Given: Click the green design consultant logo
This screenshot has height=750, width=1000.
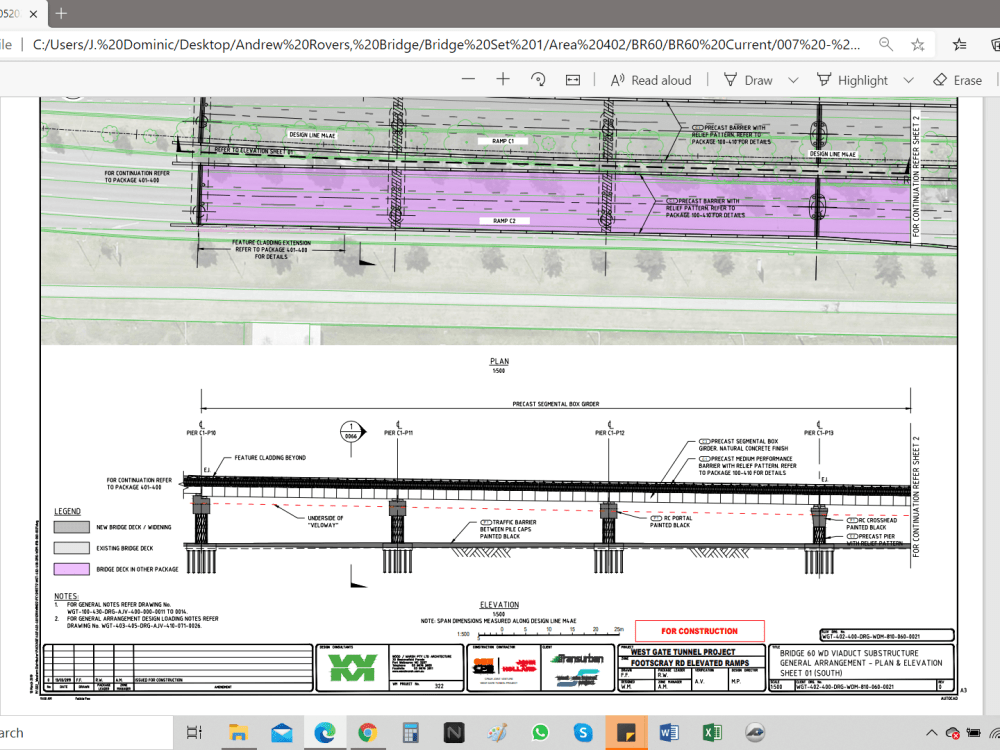Looking at the screenshot, I should pyautogui.click(x=352, y=667).
